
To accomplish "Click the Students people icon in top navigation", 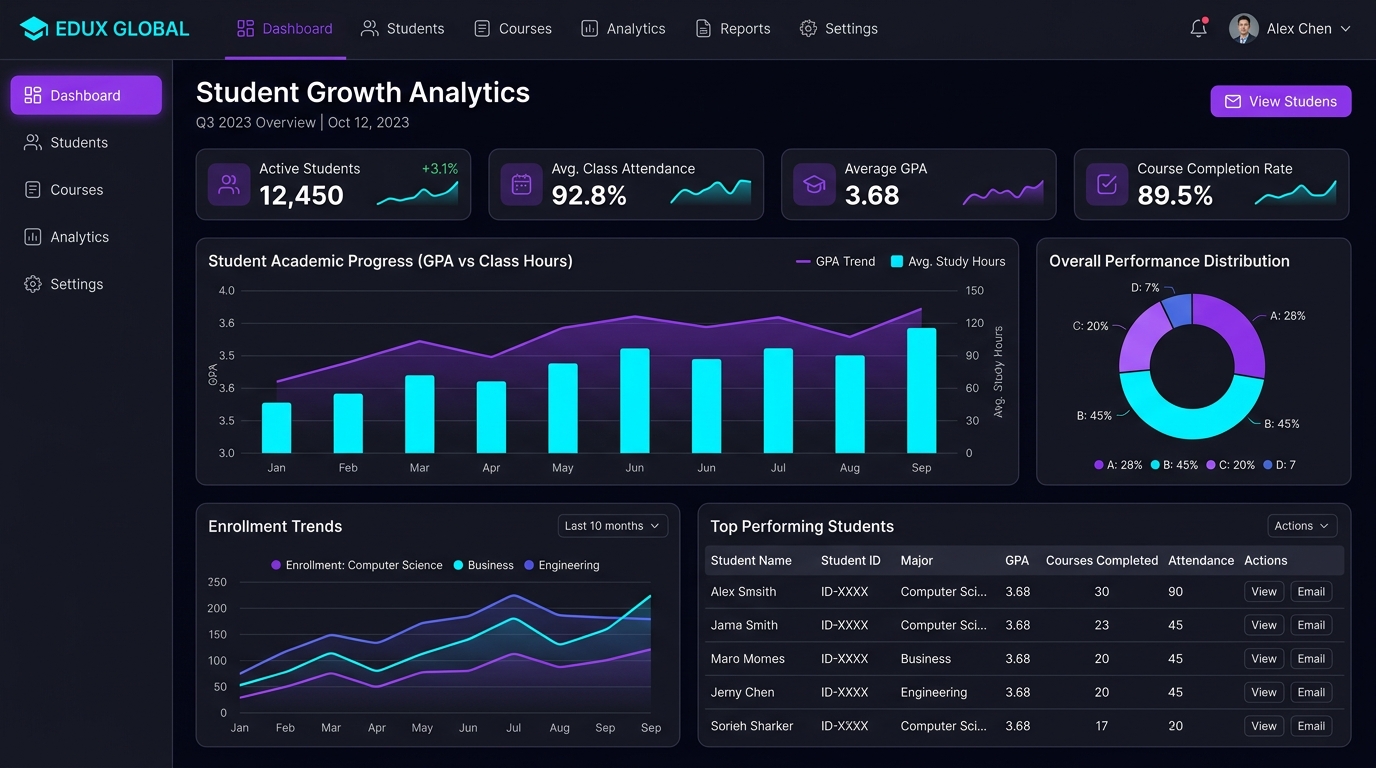I will (x=370, y=29).
